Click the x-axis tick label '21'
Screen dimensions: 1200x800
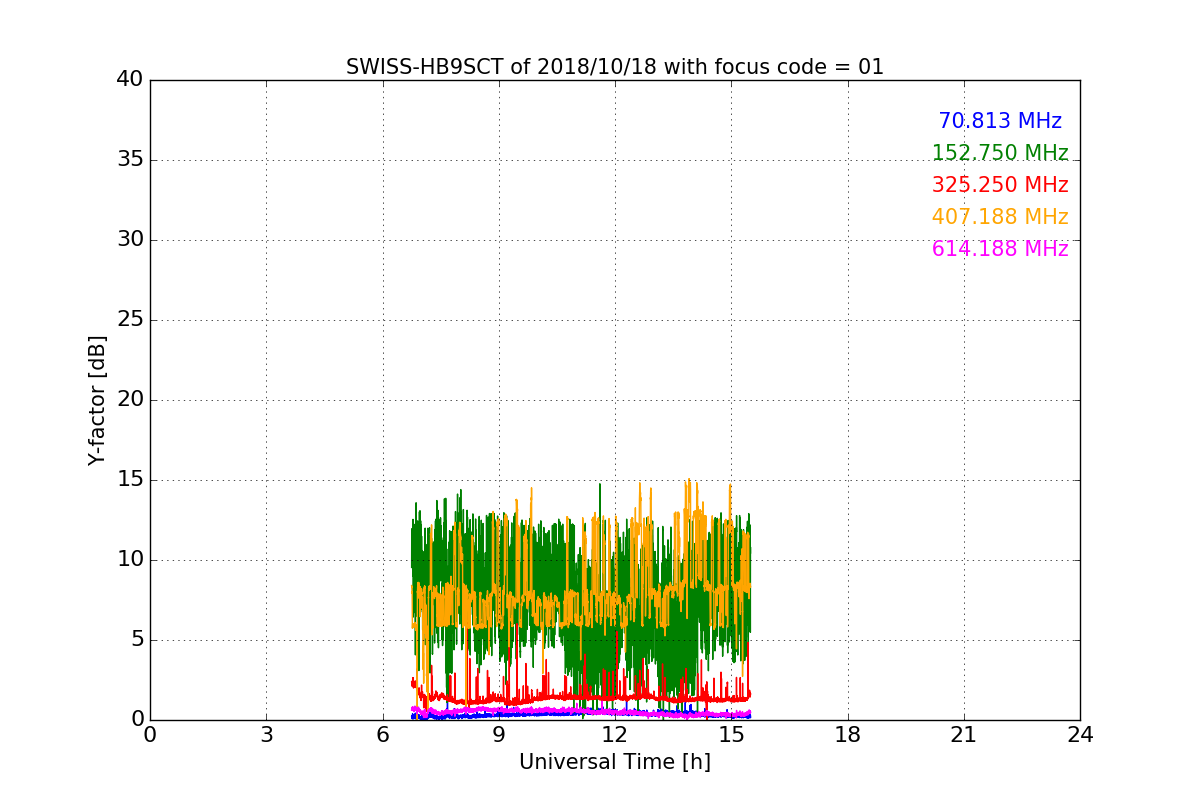(x=964, y=735)
